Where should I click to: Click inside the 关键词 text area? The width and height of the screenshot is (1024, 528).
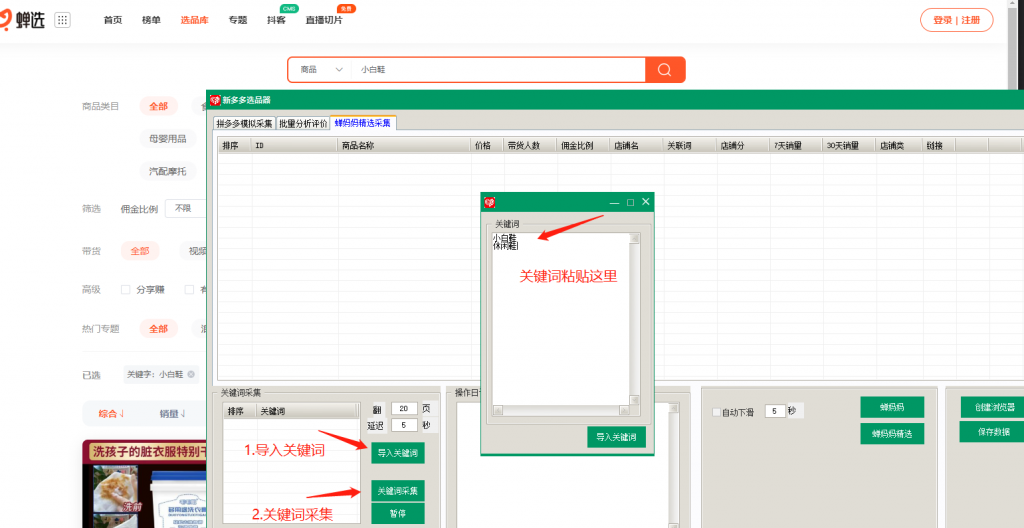coord(560,319)
